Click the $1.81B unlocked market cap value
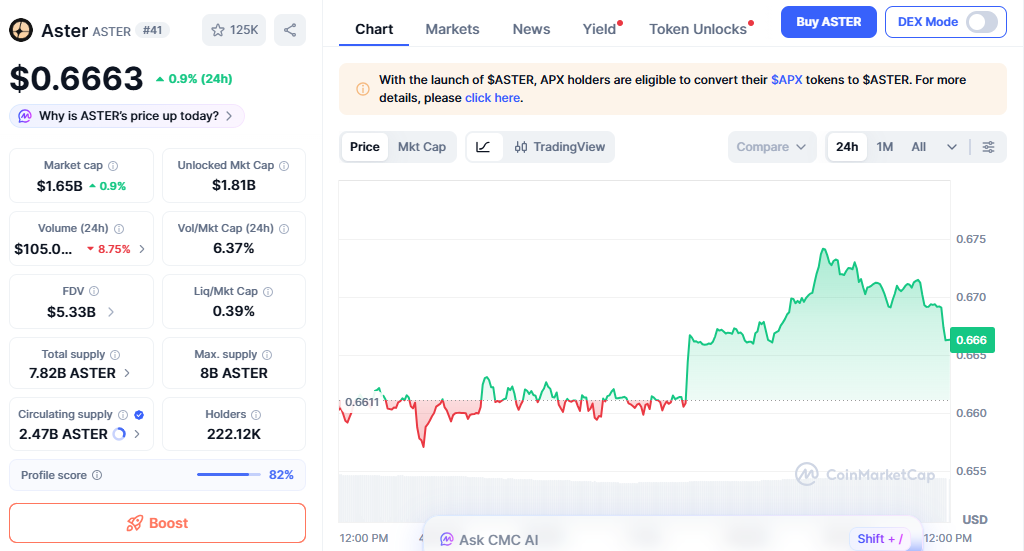 234,185
